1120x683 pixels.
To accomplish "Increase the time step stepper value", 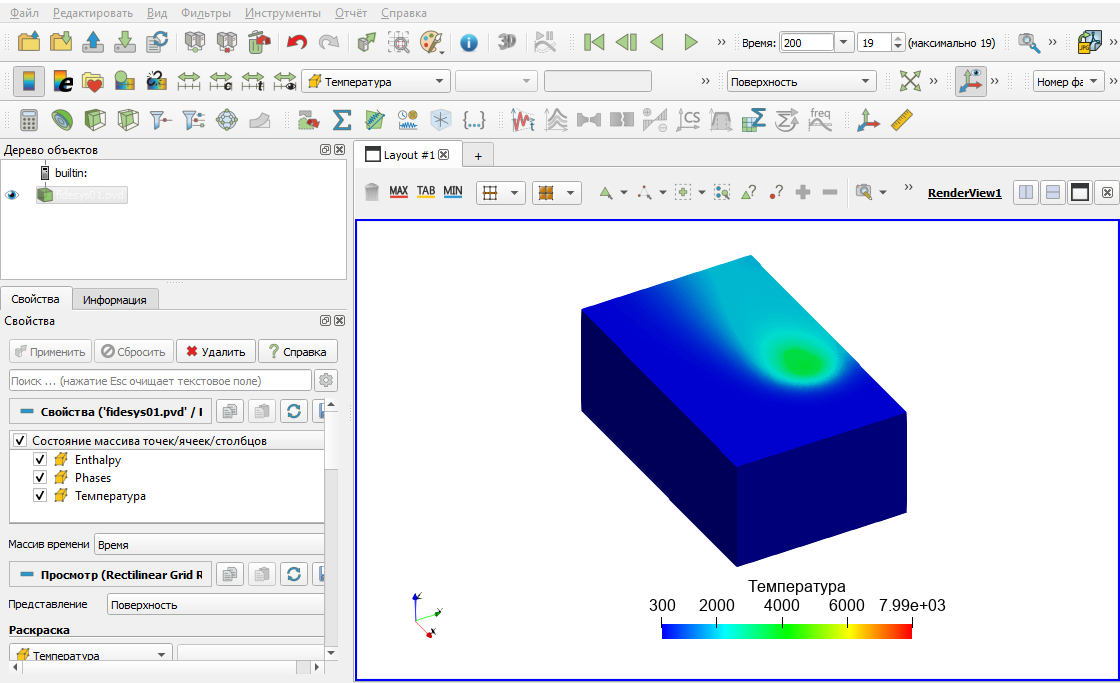I will [x=898, y=38].
